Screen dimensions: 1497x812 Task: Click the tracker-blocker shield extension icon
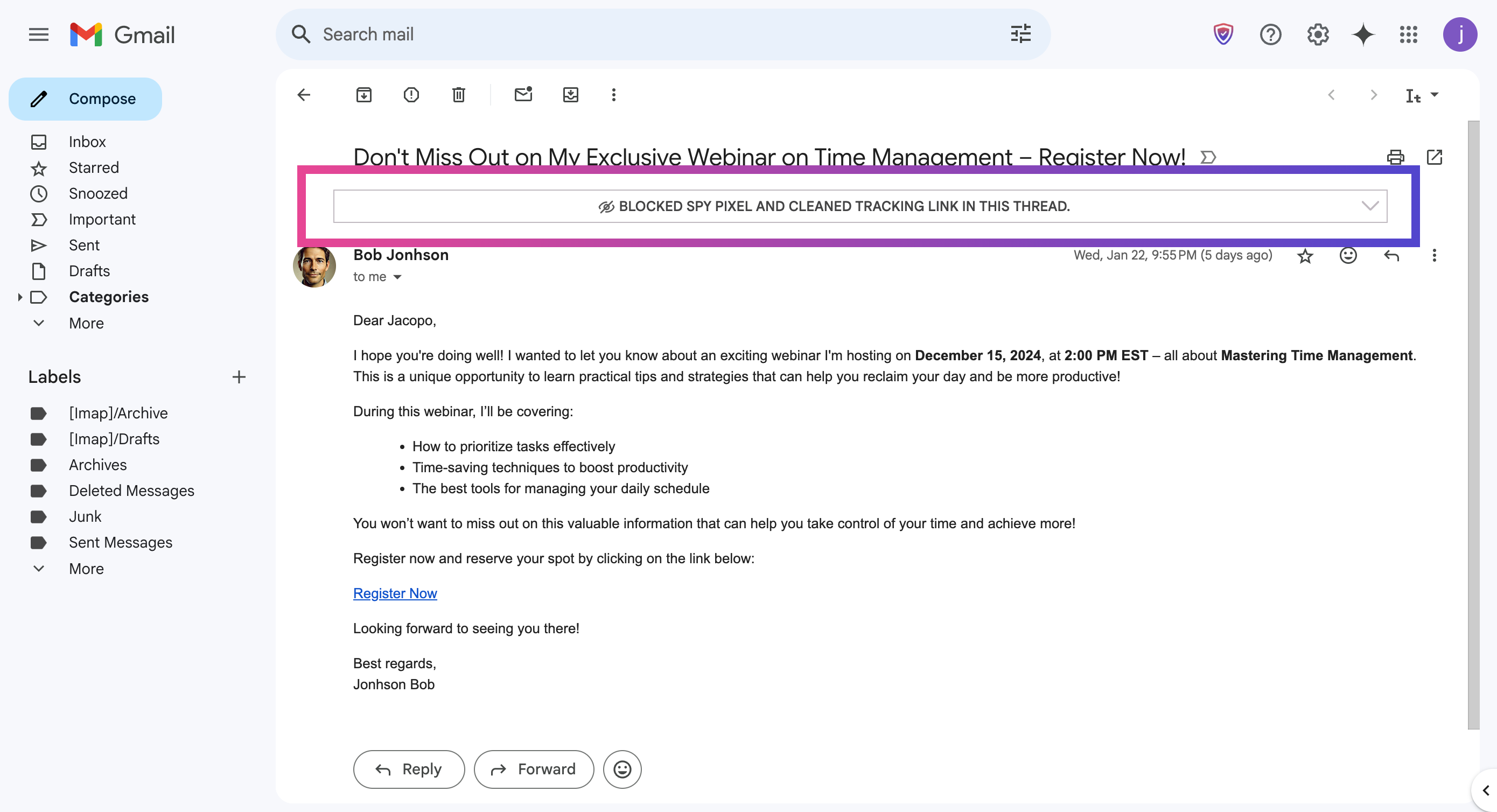tap(1223, 34)
